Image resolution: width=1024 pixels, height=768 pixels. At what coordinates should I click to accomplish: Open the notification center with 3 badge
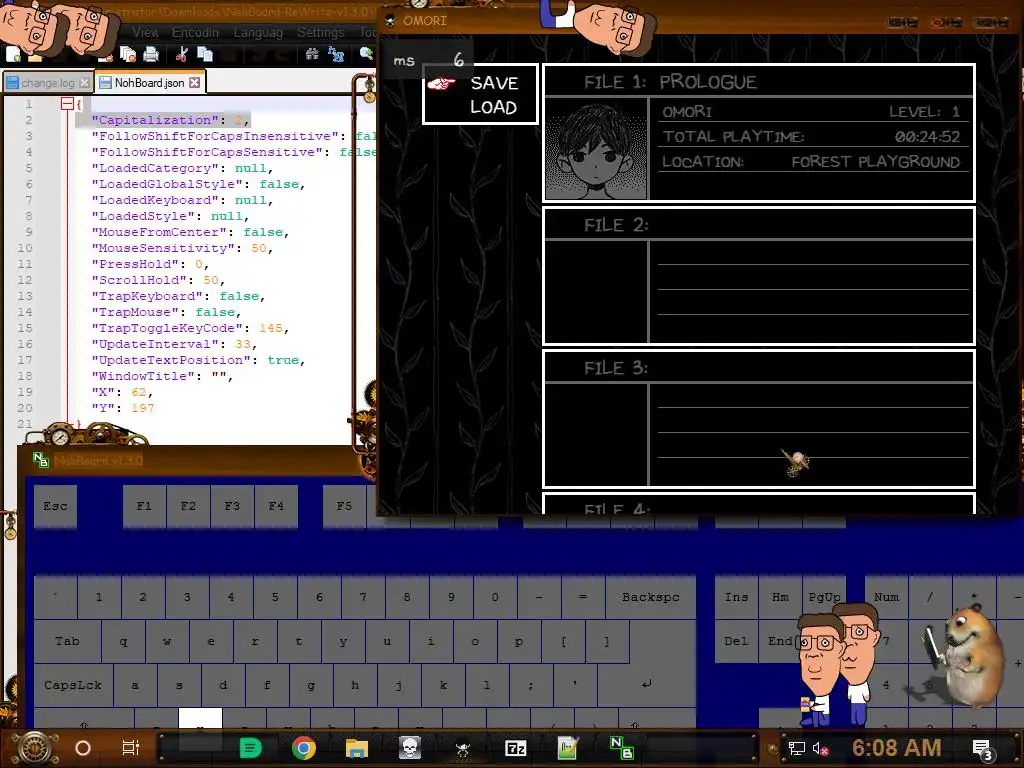pyautogui.click(x=982, y=749)
